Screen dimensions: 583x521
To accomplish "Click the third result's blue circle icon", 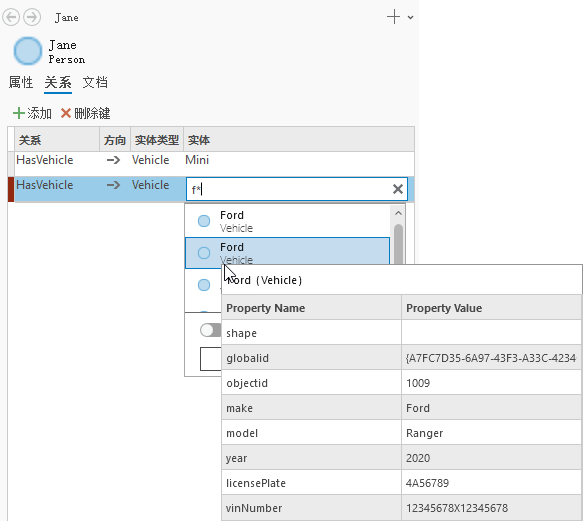I will pos(204,285).
